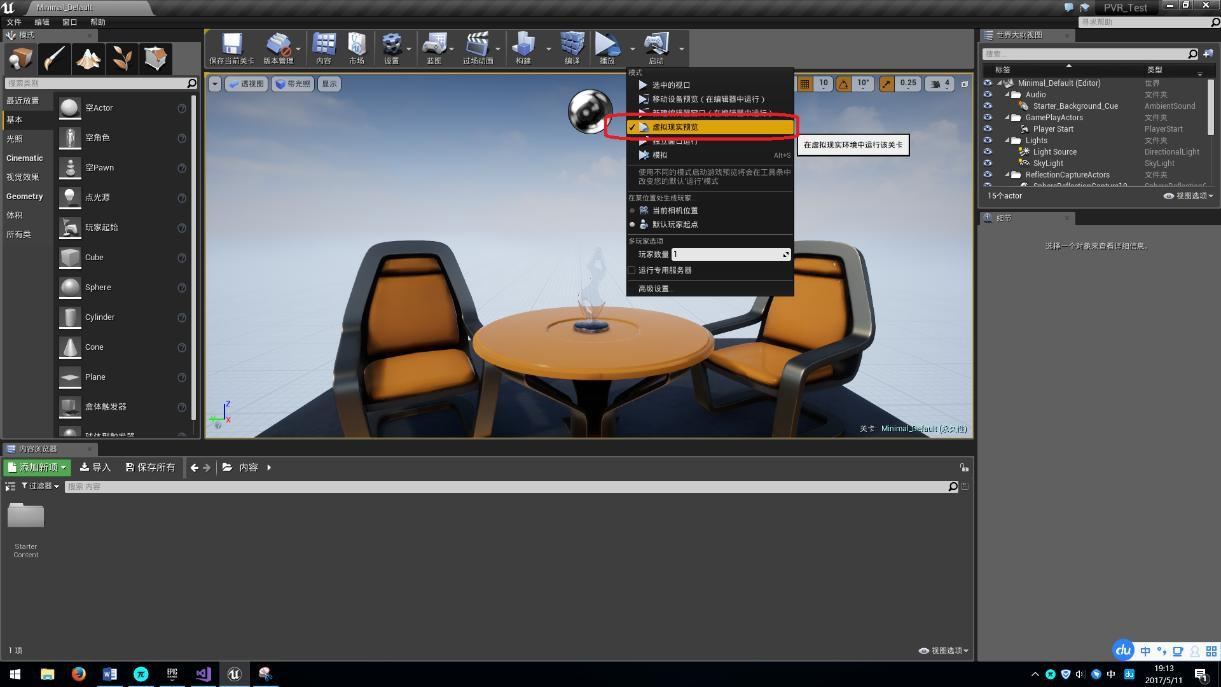Click the 播放 play toolbar icon
1221x687 pixels.
[607, 44]
